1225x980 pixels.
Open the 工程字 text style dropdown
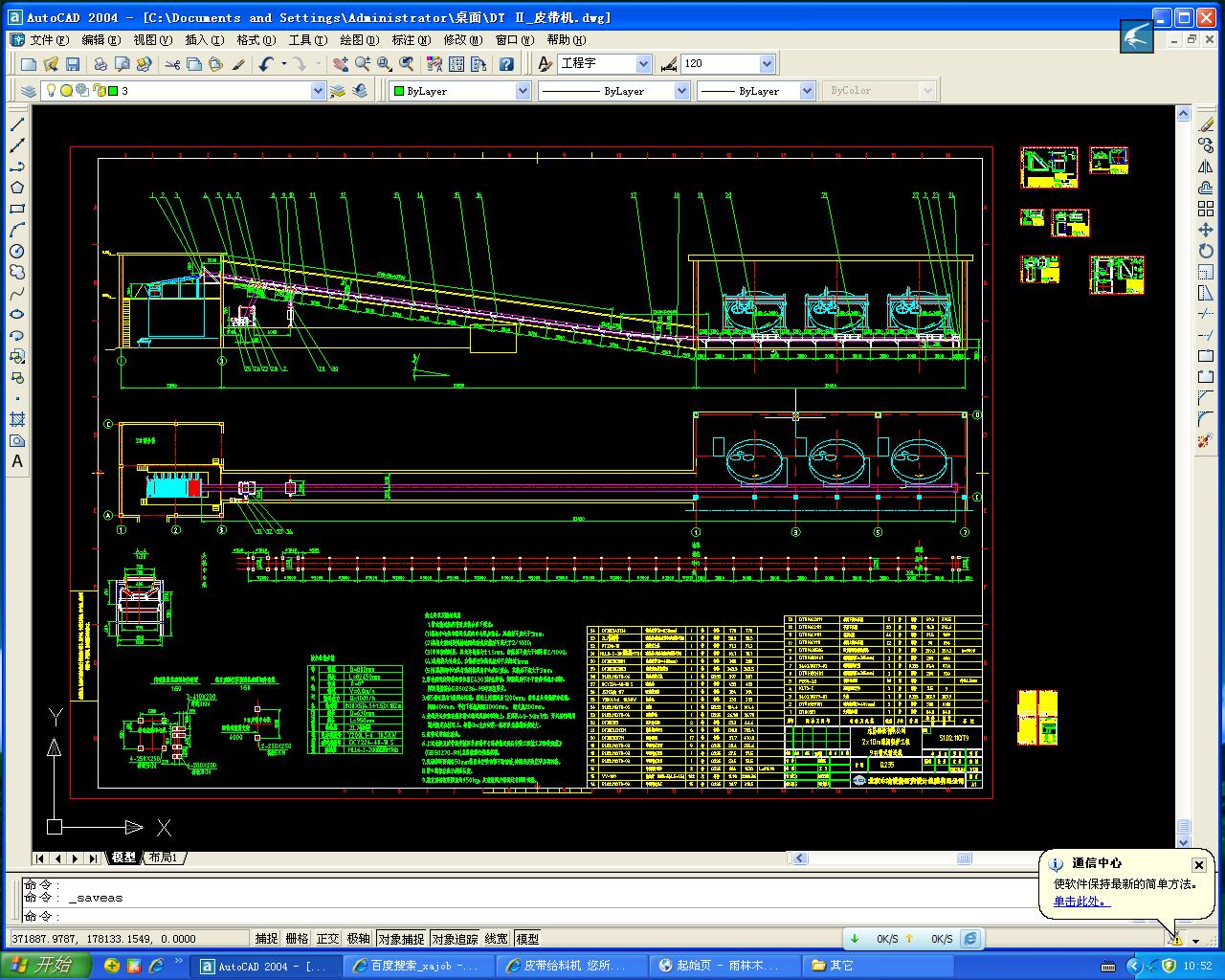tap(643, 64)
